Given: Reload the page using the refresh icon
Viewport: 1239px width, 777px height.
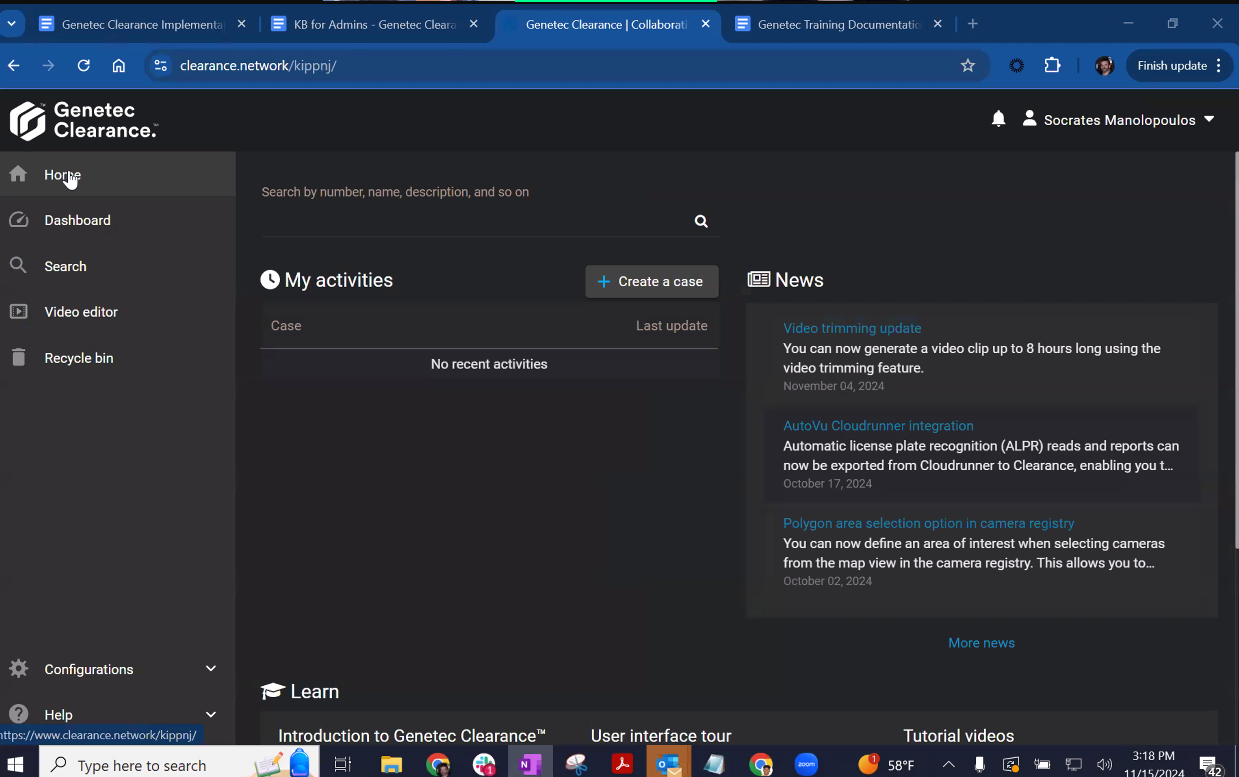Looking at the screenshot, I should pos(84,66).
